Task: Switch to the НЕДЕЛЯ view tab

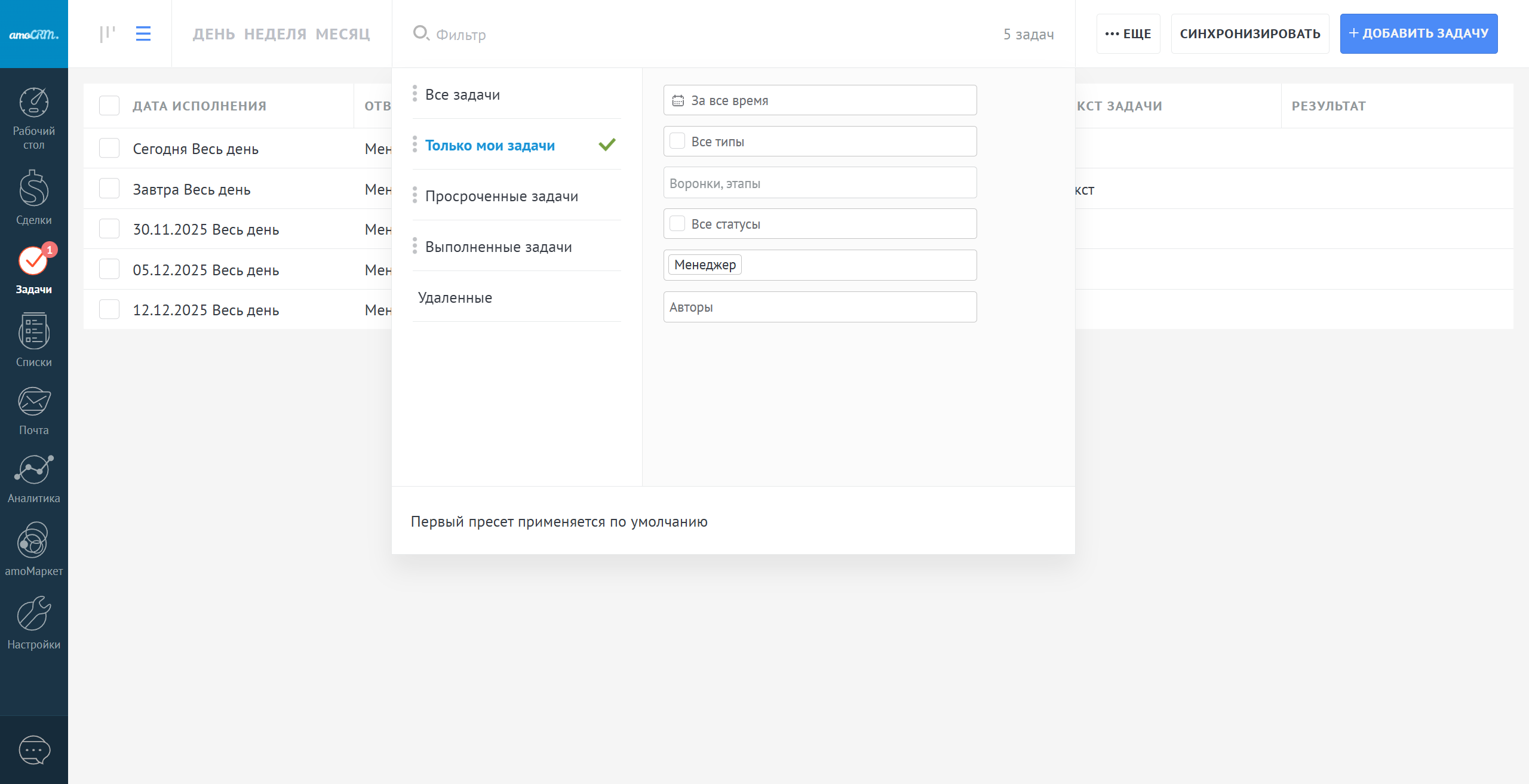Action: (275, 34)
